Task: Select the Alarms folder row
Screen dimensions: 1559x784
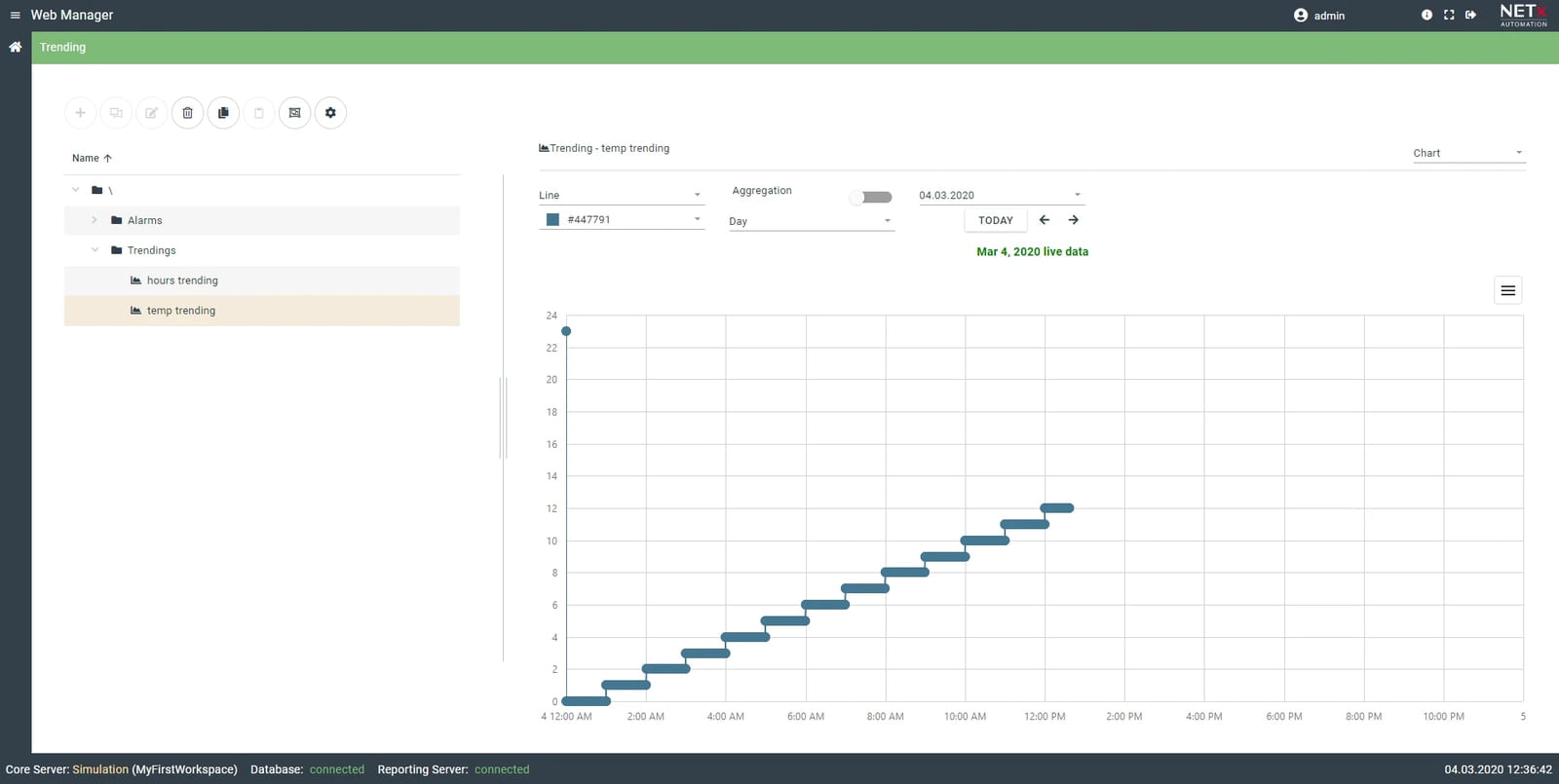Action: click(262, 220)
